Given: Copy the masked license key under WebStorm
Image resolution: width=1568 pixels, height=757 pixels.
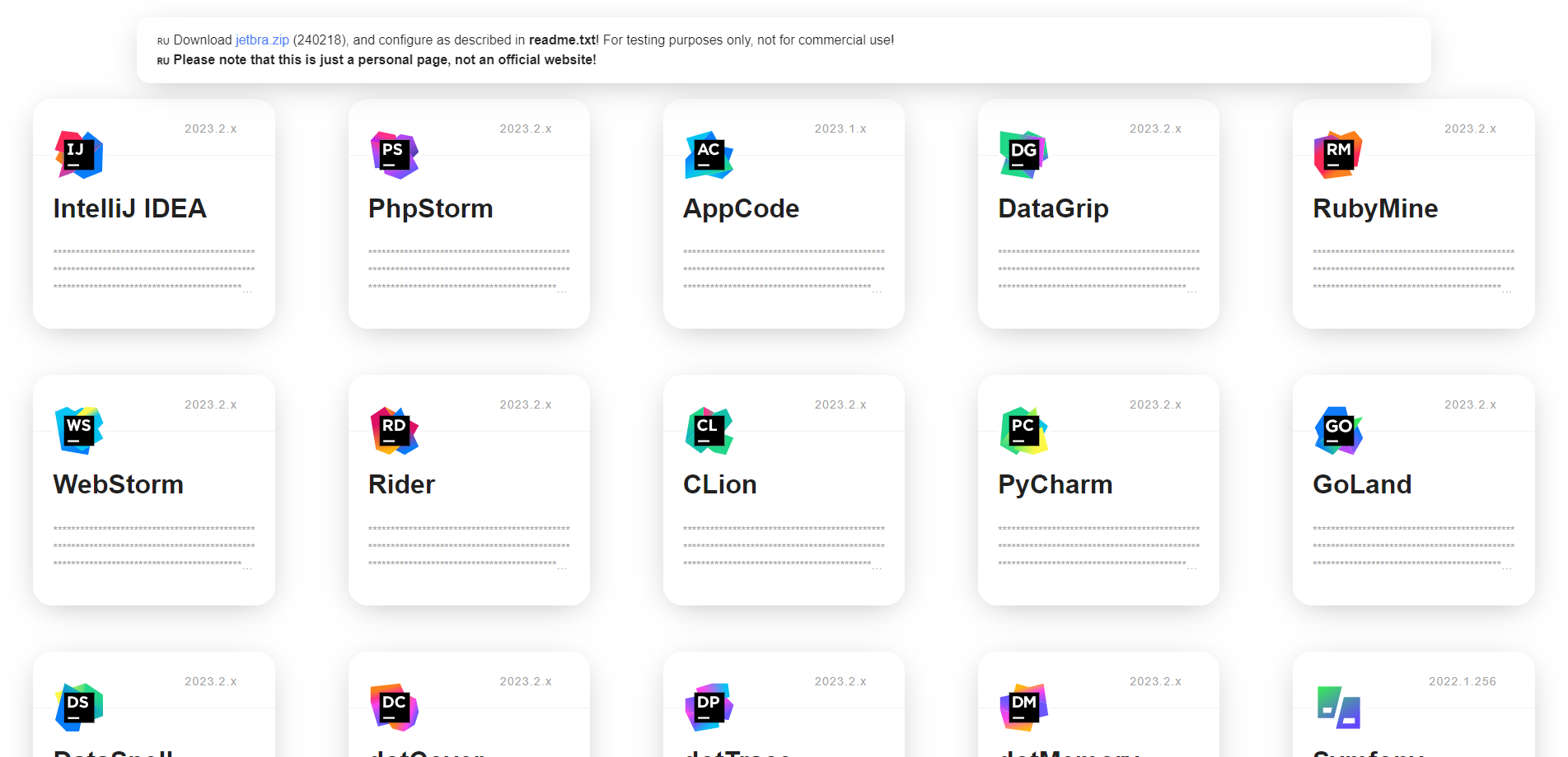Looking at the screenshot, I should point(154,547).
